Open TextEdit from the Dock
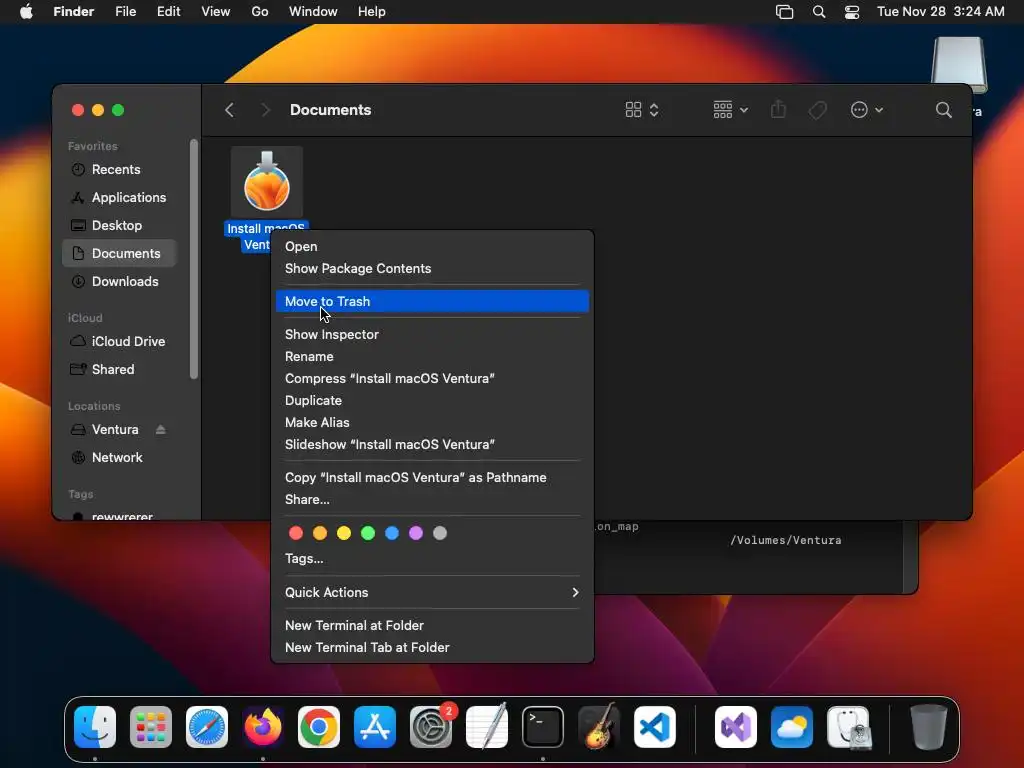 point(487,727)
